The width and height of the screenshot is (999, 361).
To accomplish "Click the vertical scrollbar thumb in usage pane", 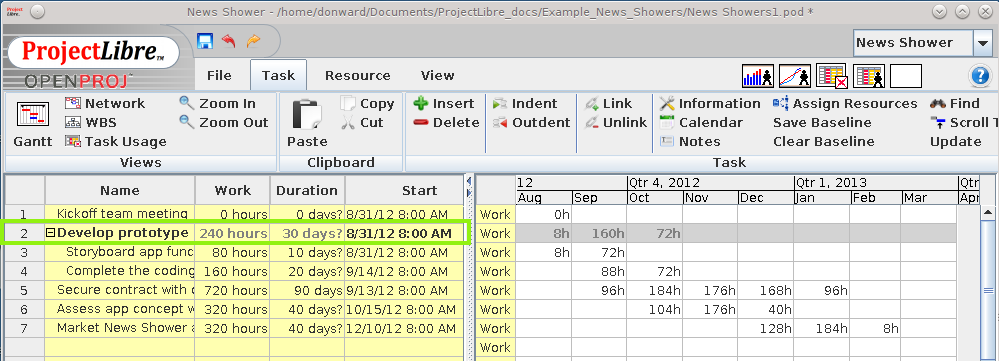I will 988,290.
